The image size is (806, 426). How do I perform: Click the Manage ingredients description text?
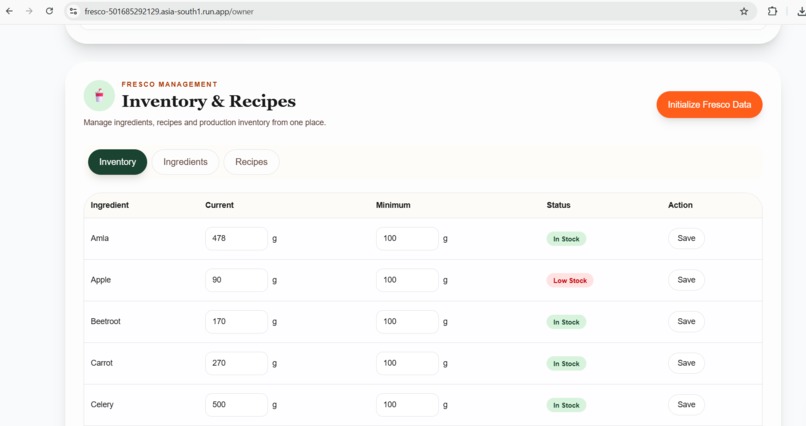(205, 123)
